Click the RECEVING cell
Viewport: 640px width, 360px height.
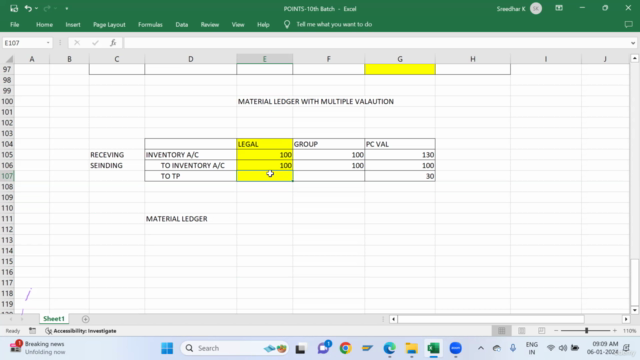point(117,155)
